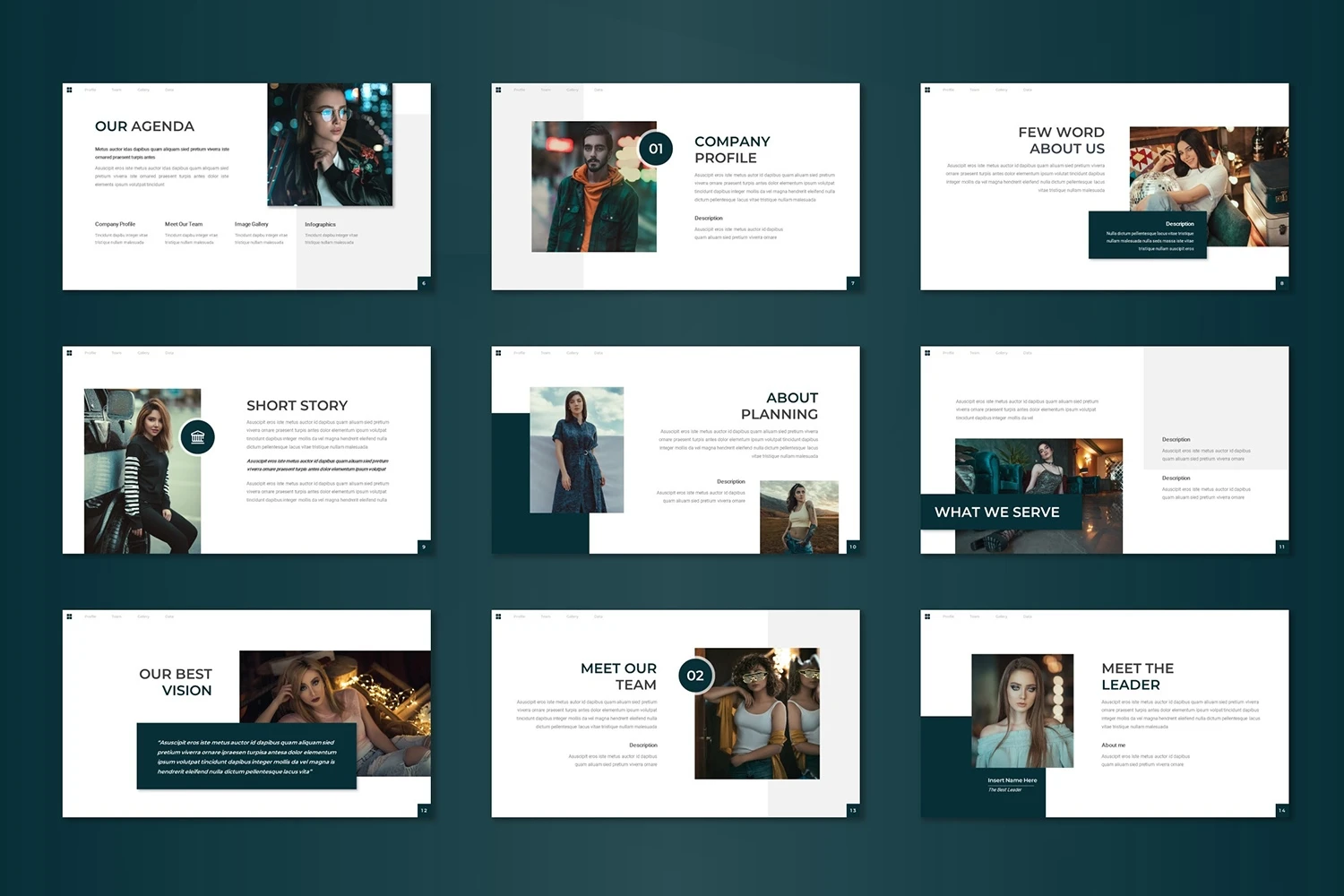This screenshot has height=896, width=1344.
Task: Click the Insert Name Here label under leader photo
Action: [x=1012, y=780]
